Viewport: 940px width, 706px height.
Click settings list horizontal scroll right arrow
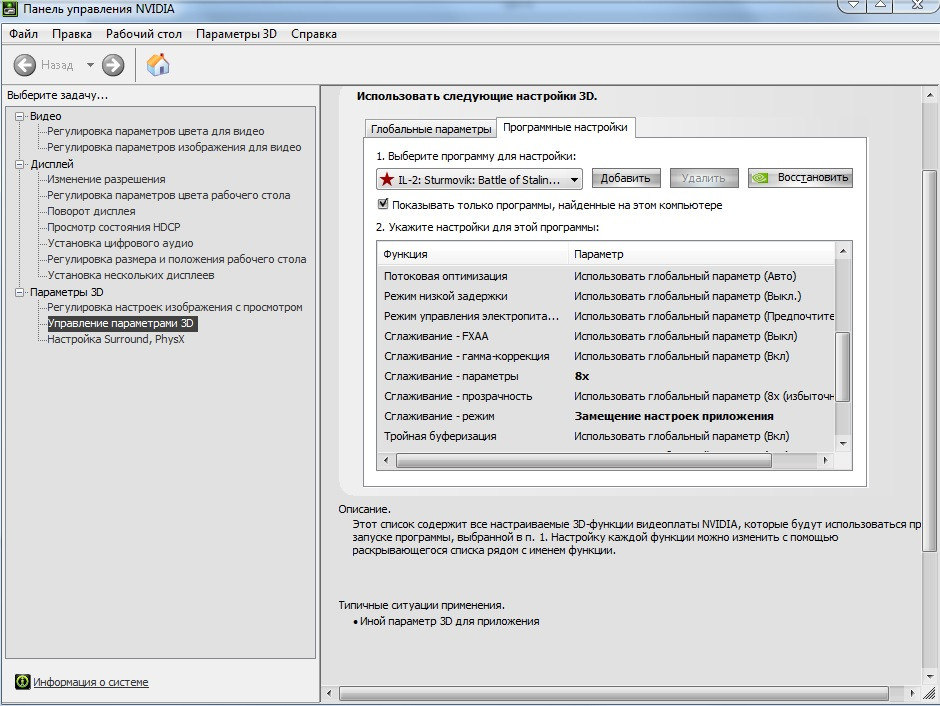click(825, 460)
